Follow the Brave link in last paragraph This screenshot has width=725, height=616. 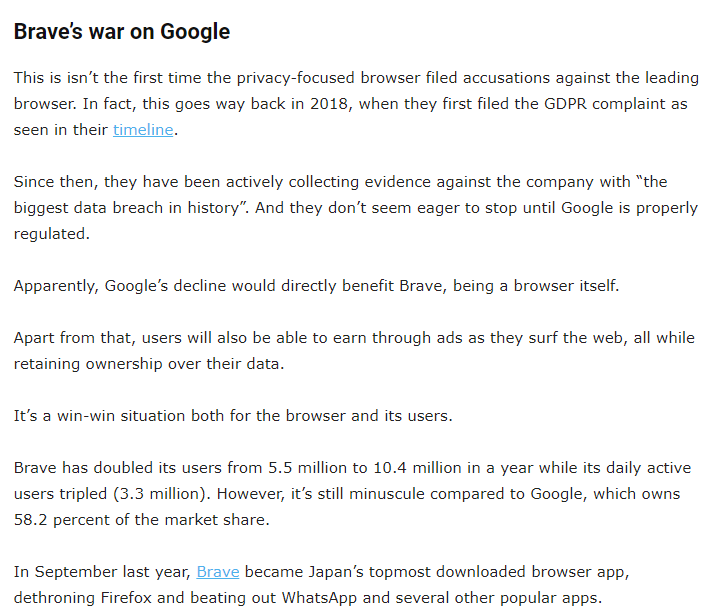(218, 572)
